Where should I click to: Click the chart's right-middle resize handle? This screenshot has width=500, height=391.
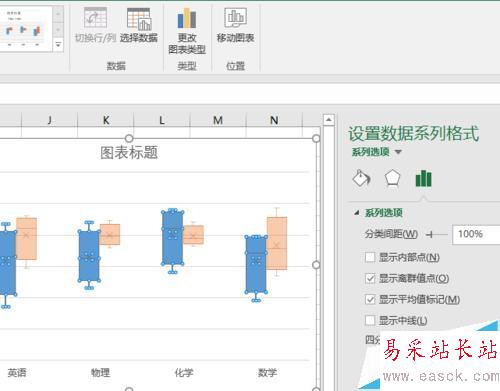tap(316, 265)
